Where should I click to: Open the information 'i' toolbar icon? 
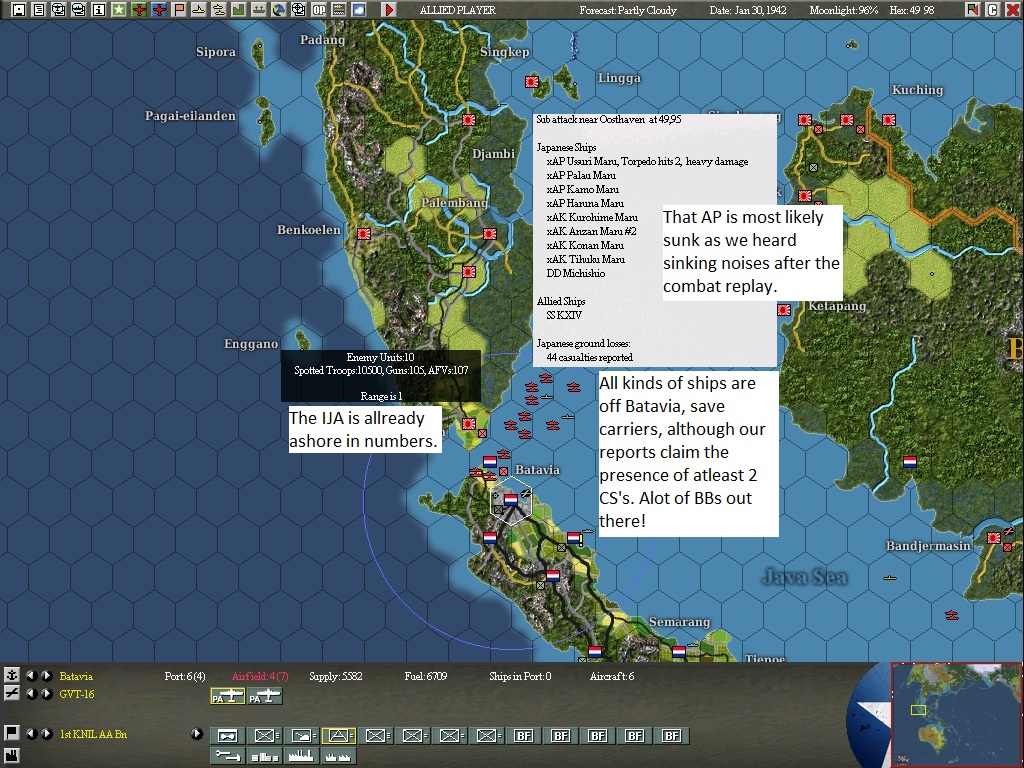click(99, 10)
